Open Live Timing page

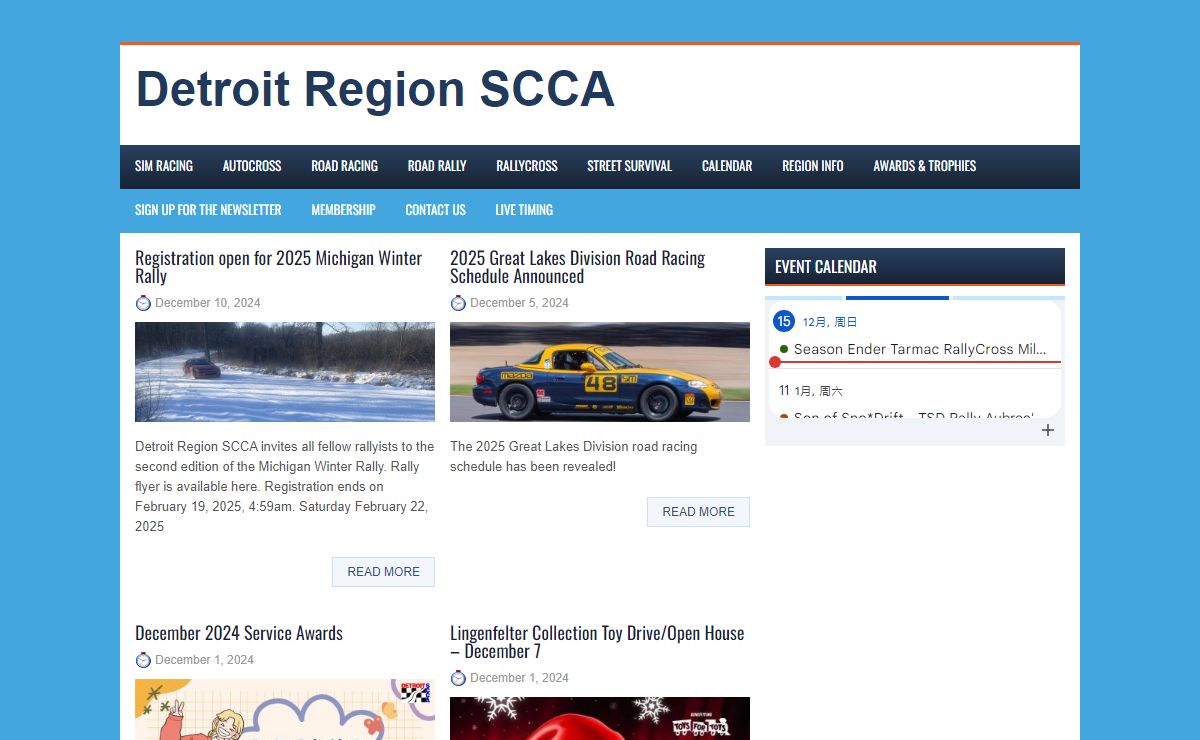click(x=524, y=210)
